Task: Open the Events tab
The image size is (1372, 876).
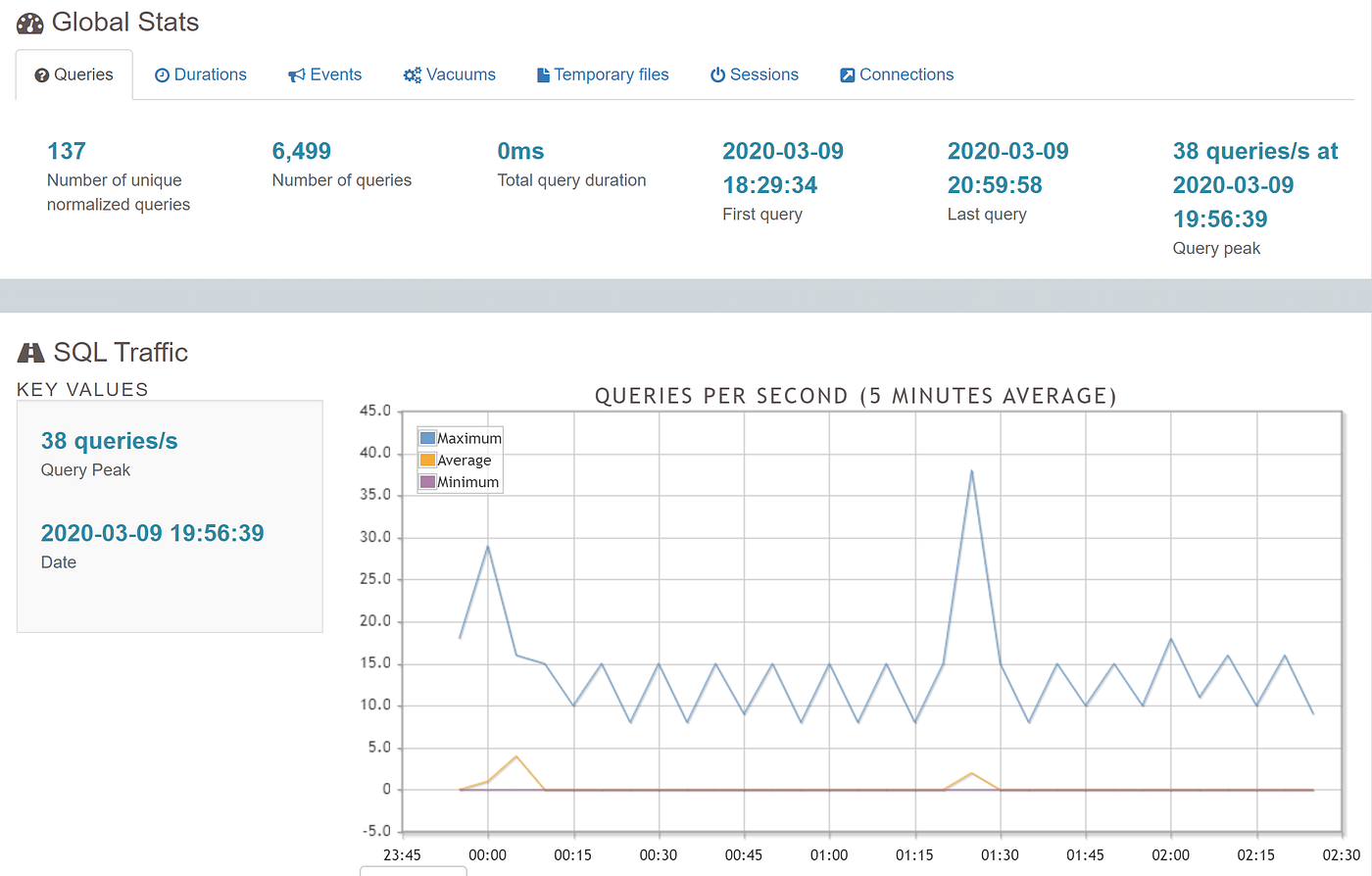Action: [x=324, y=74]
